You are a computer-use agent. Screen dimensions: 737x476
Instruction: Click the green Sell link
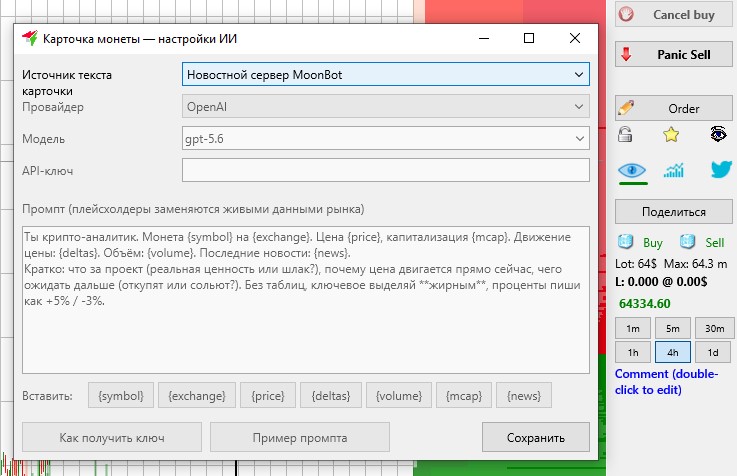714,242
